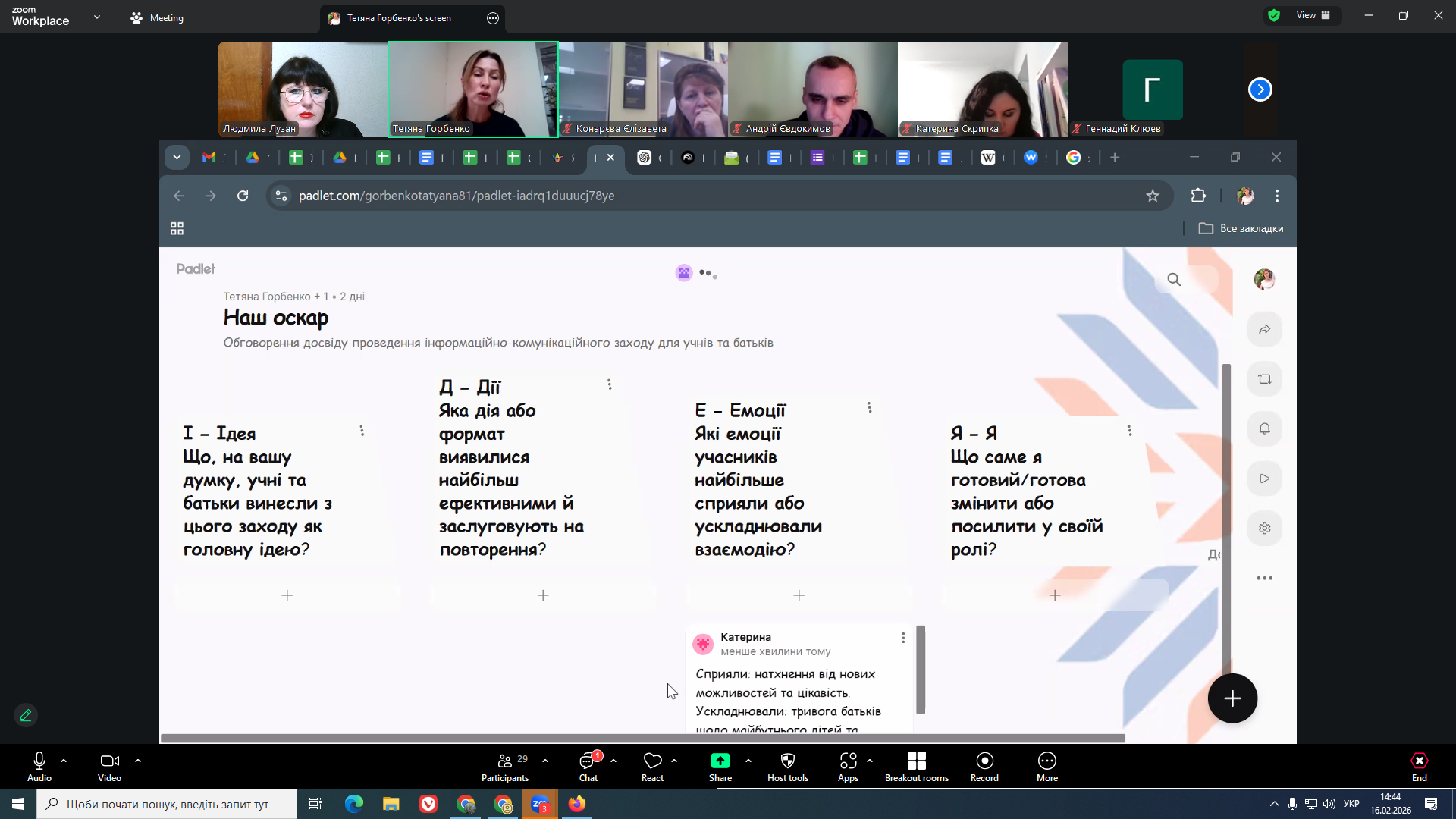Open Padlet settings gear in sidebar
This screenshot has height=819, width=1456.
pyautogui.click(x=1264, y=529)
